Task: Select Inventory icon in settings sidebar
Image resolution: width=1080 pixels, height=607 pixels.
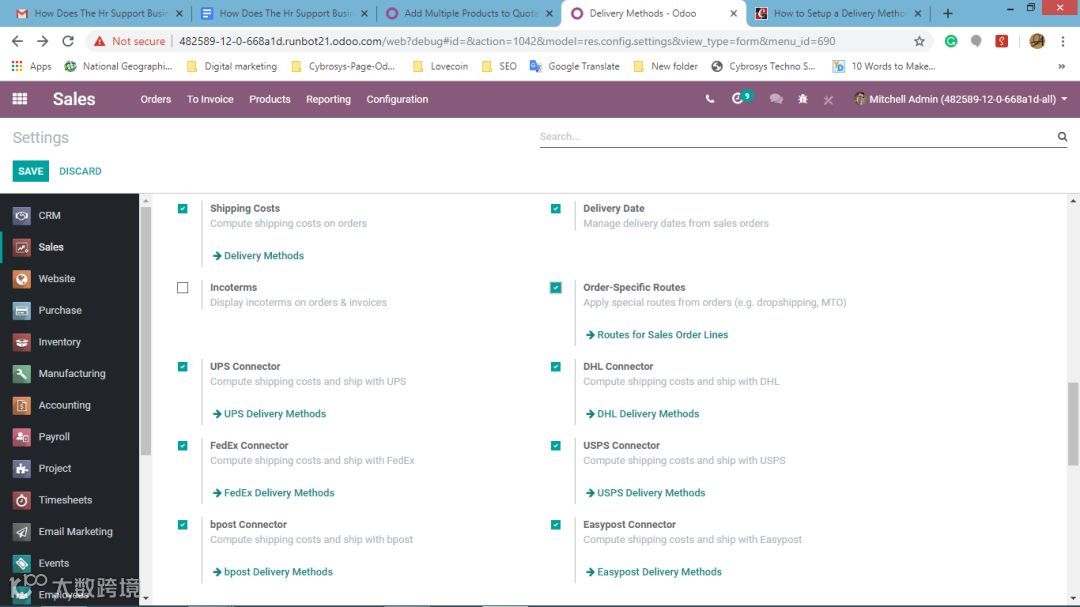Action: (21, 342)
